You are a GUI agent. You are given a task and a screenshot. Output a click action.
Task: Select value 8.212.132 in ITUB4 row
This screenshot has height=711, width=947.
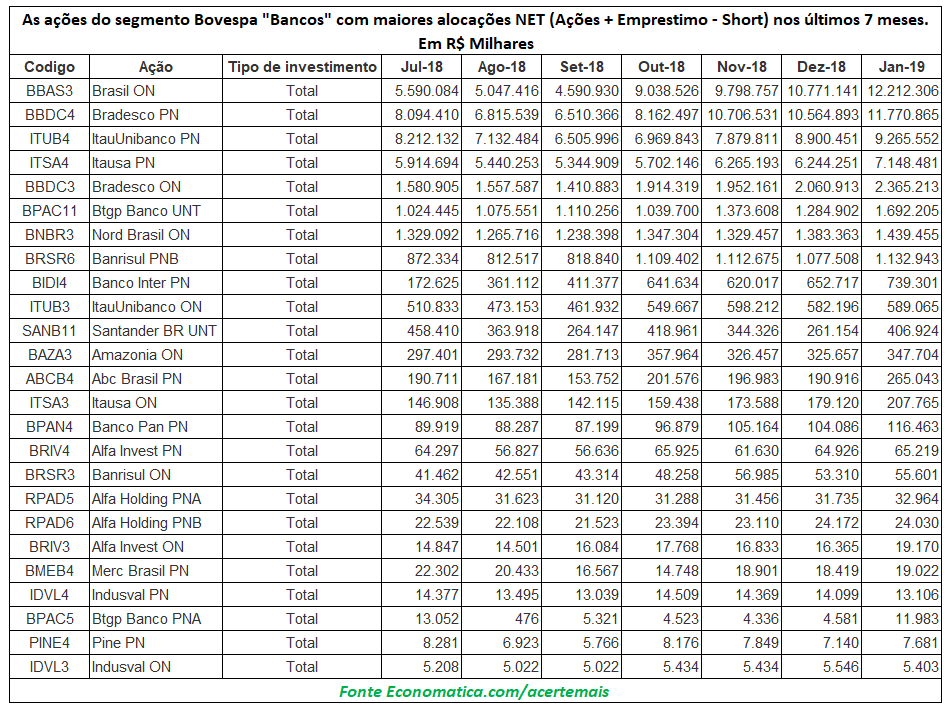(422, 139)
